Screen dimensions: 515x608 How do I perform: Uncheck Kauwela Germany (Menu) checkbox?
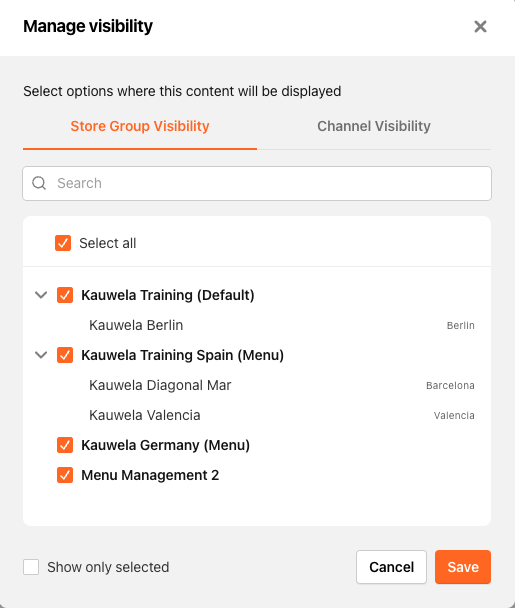point(65,445)
